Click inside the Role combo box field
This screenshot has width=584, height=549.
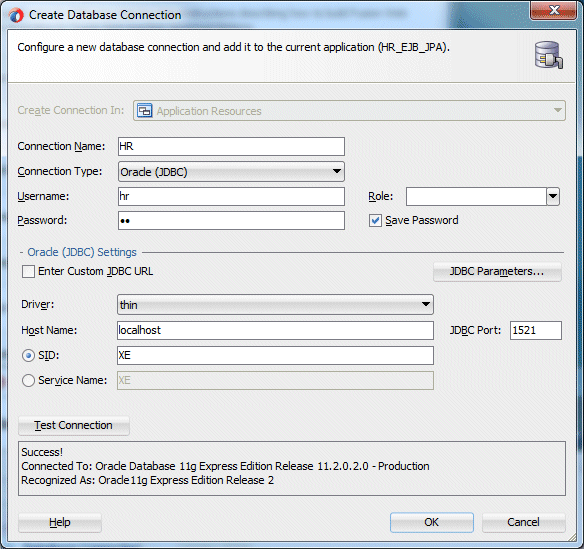tap(476, 196)
